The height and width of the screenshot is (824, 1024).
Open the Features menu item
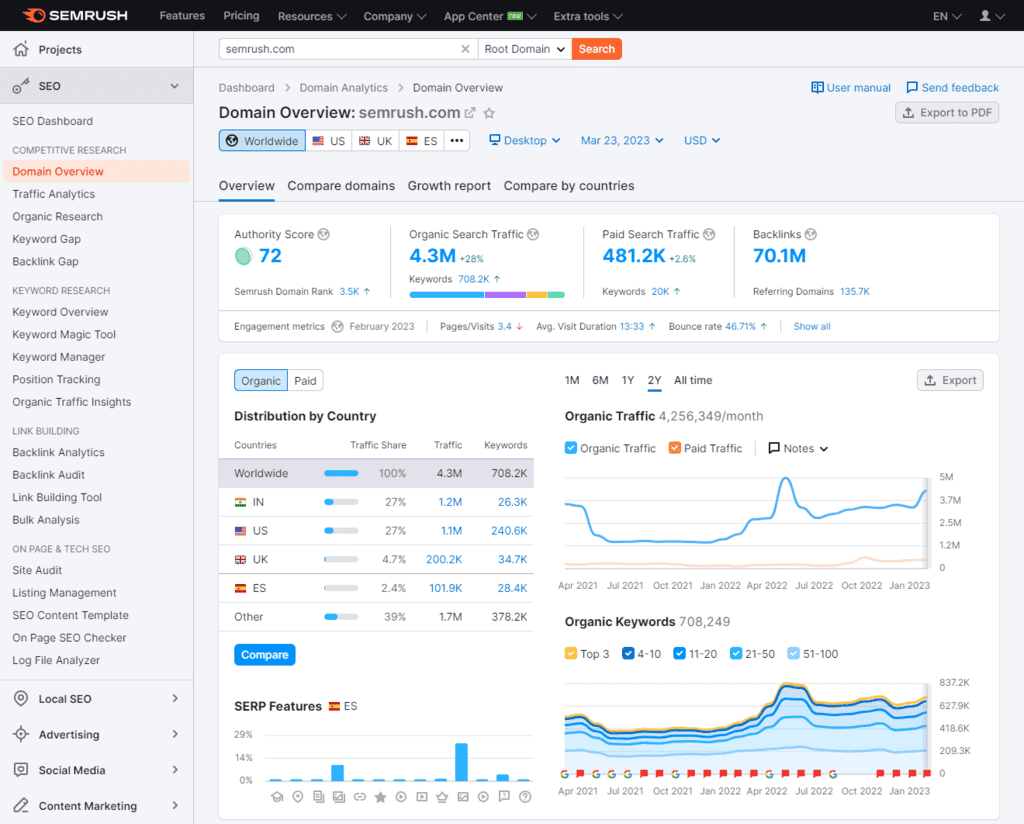pos(182,16)
